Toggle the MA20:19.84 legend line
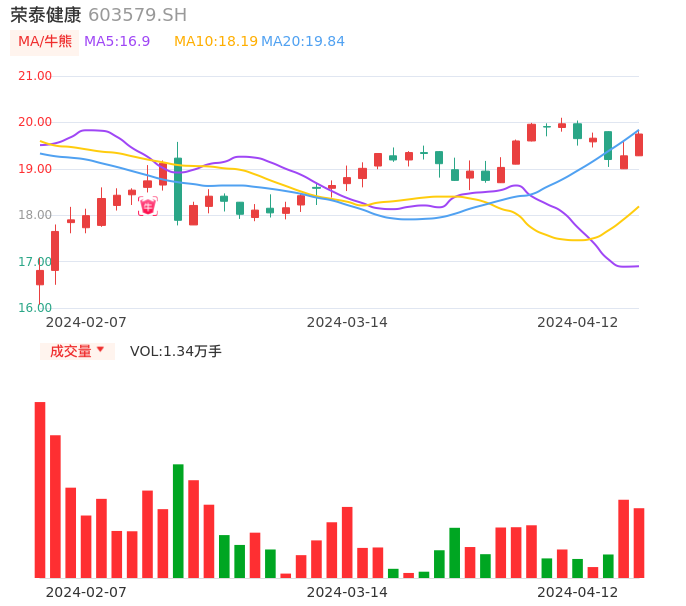 click(x=303, y=42)
